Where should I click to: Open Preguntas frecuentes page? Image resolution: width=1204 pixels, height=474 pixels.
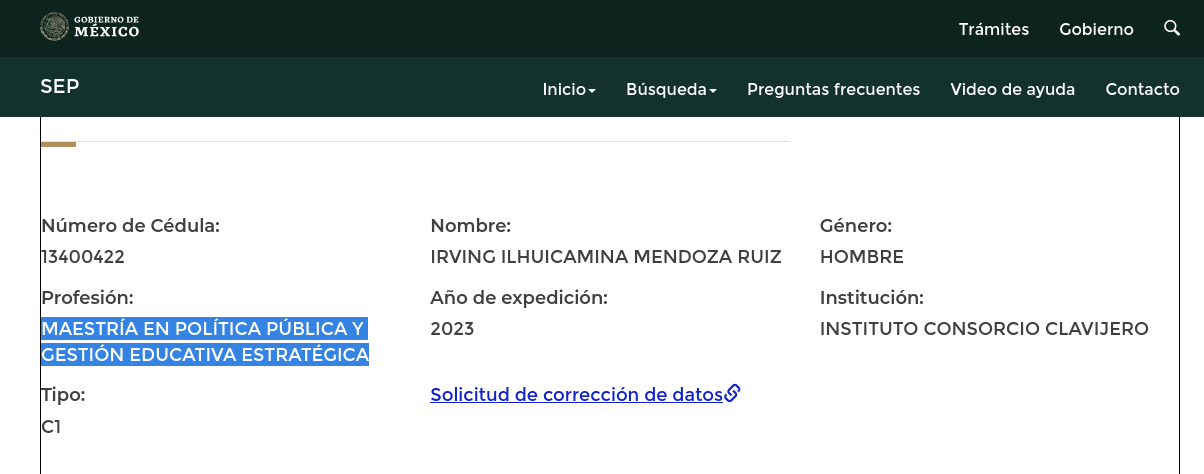[833, 89]
